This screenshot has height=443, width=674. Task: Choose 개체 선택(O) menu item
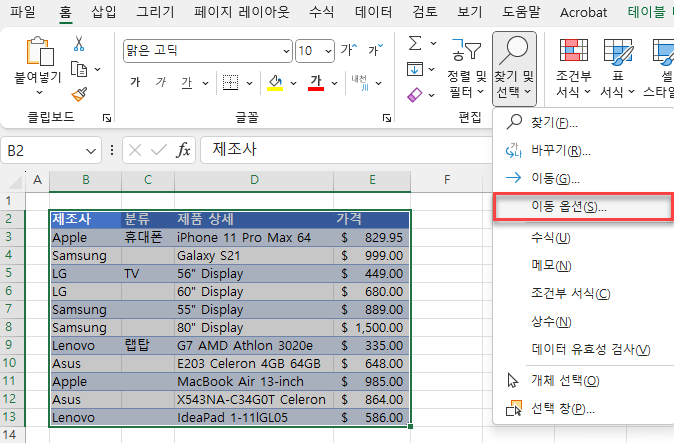tap(583, 380)
